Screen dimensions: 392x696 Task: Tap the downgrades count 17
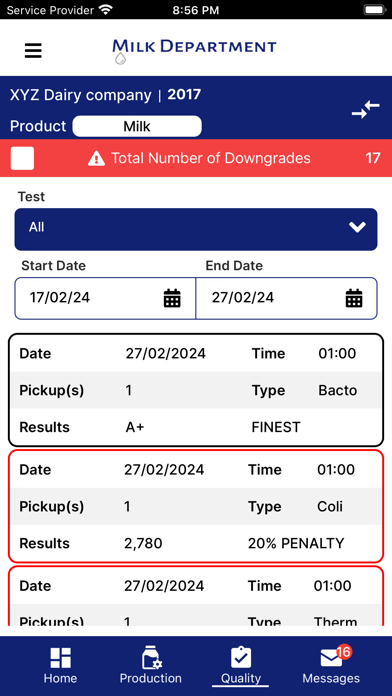[x=372, y=158]
